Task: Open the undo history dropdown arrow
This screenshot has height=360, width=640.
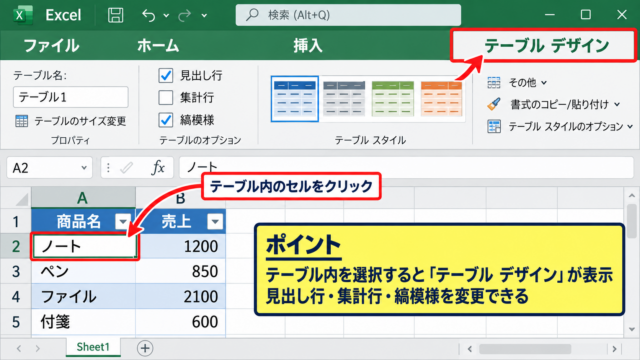Action: [x=166, y=16]
